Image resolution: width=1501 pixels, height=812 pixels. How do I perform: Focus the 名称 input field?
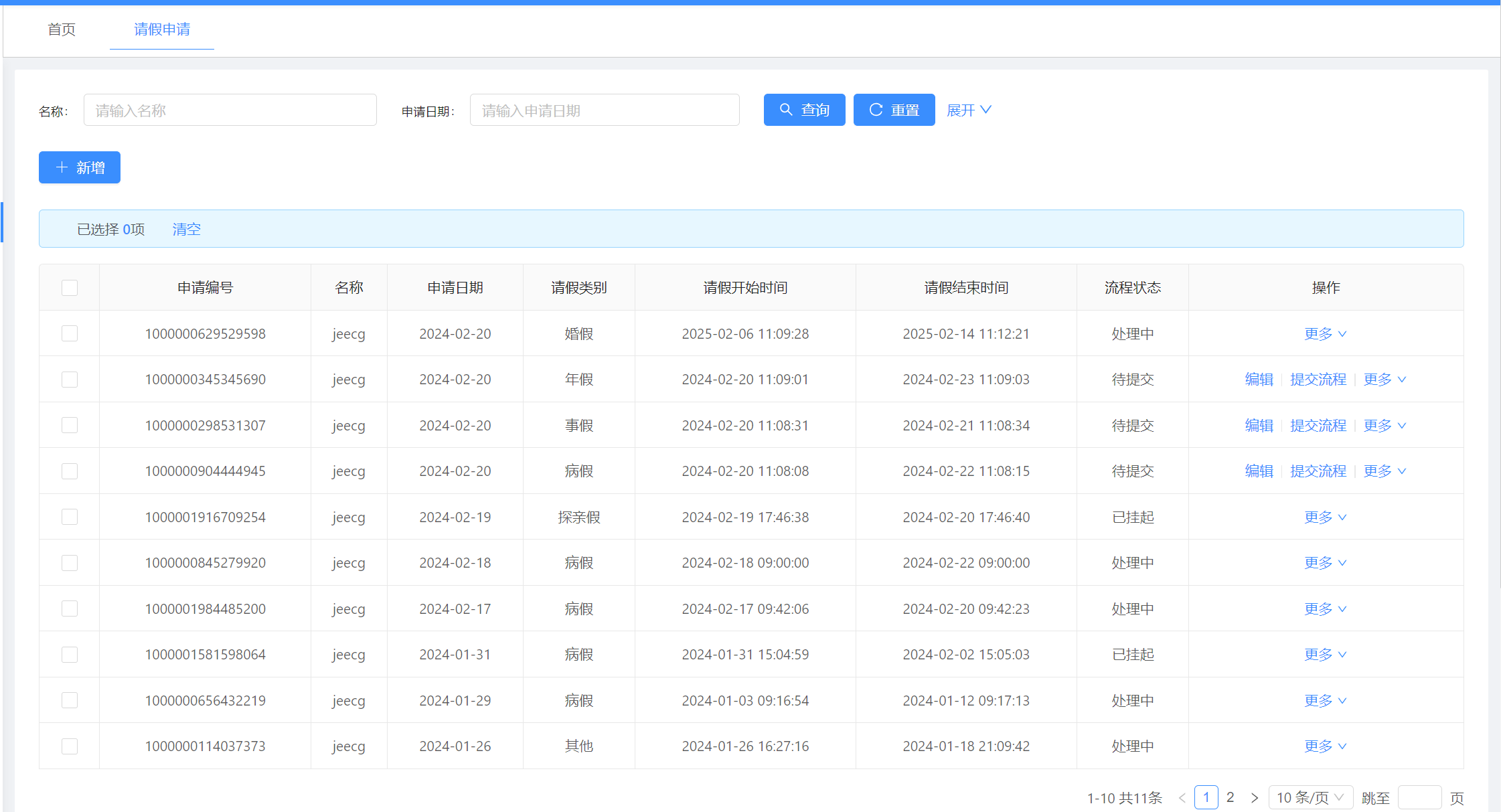(x=230, y=110)
